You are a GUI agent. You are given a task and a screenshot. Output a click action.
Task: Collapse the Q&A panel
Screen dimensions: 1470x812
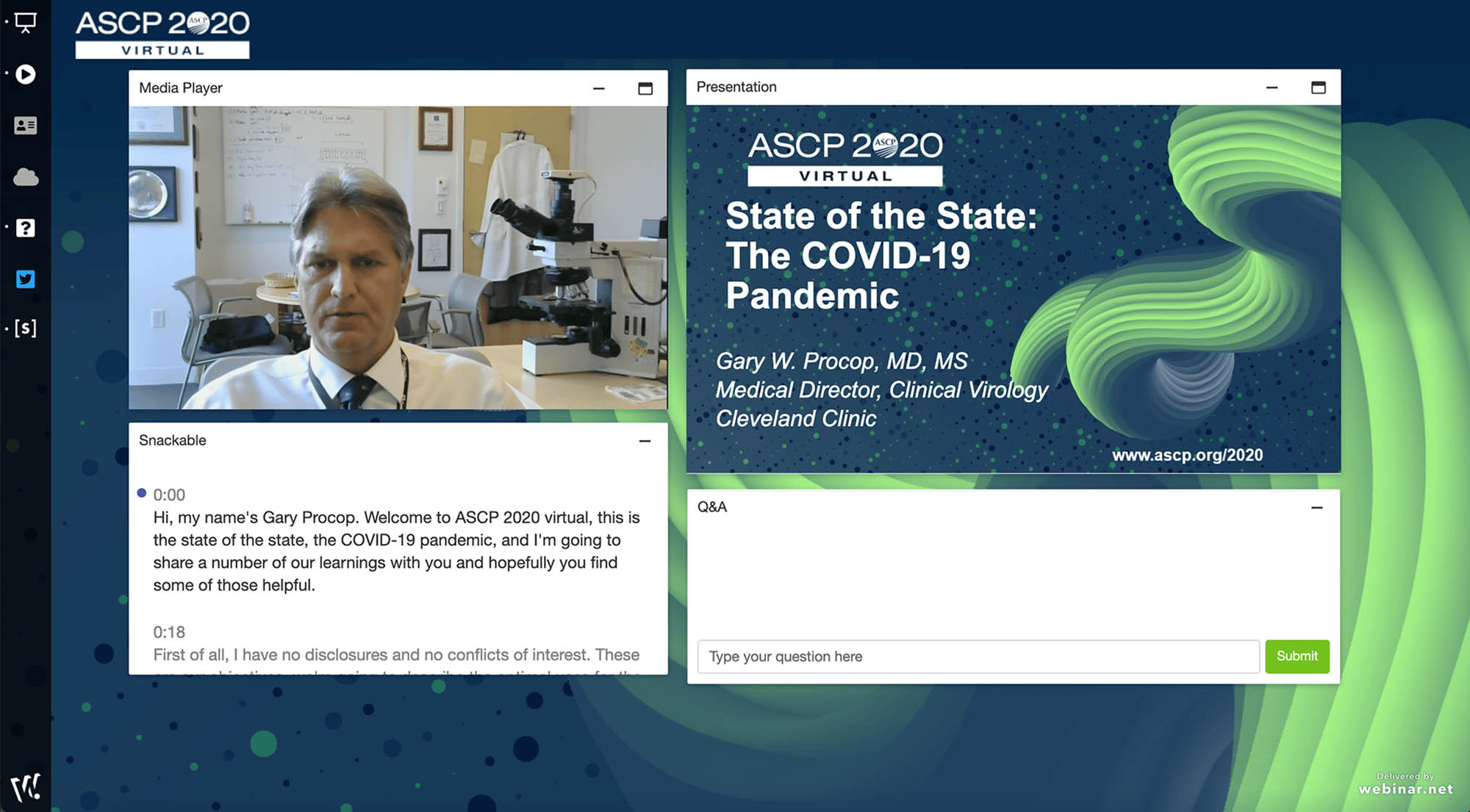1316,508
